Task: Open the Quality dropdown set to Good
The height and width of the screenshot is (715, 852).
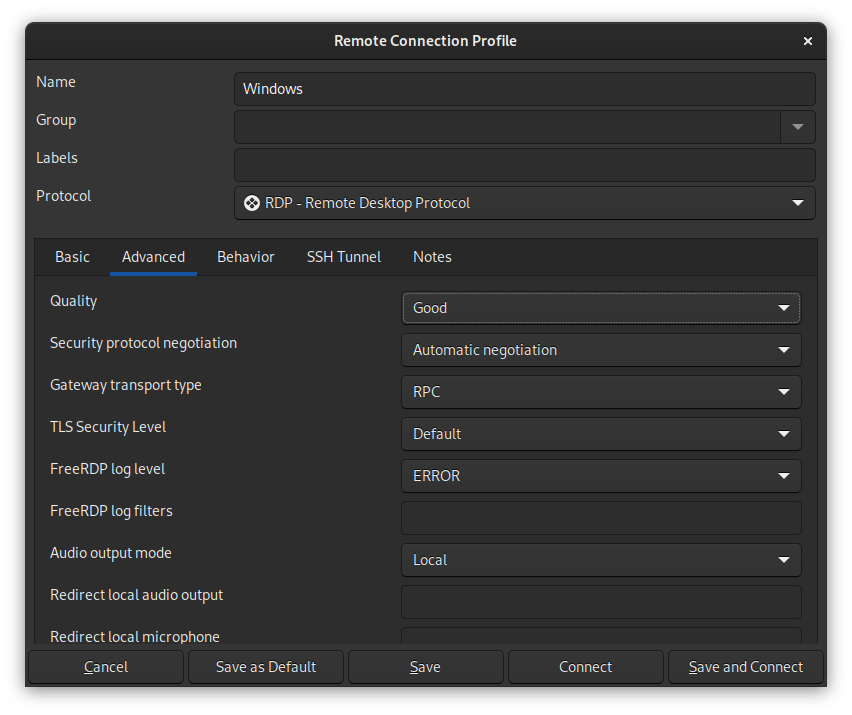Action: pos(601,308)
